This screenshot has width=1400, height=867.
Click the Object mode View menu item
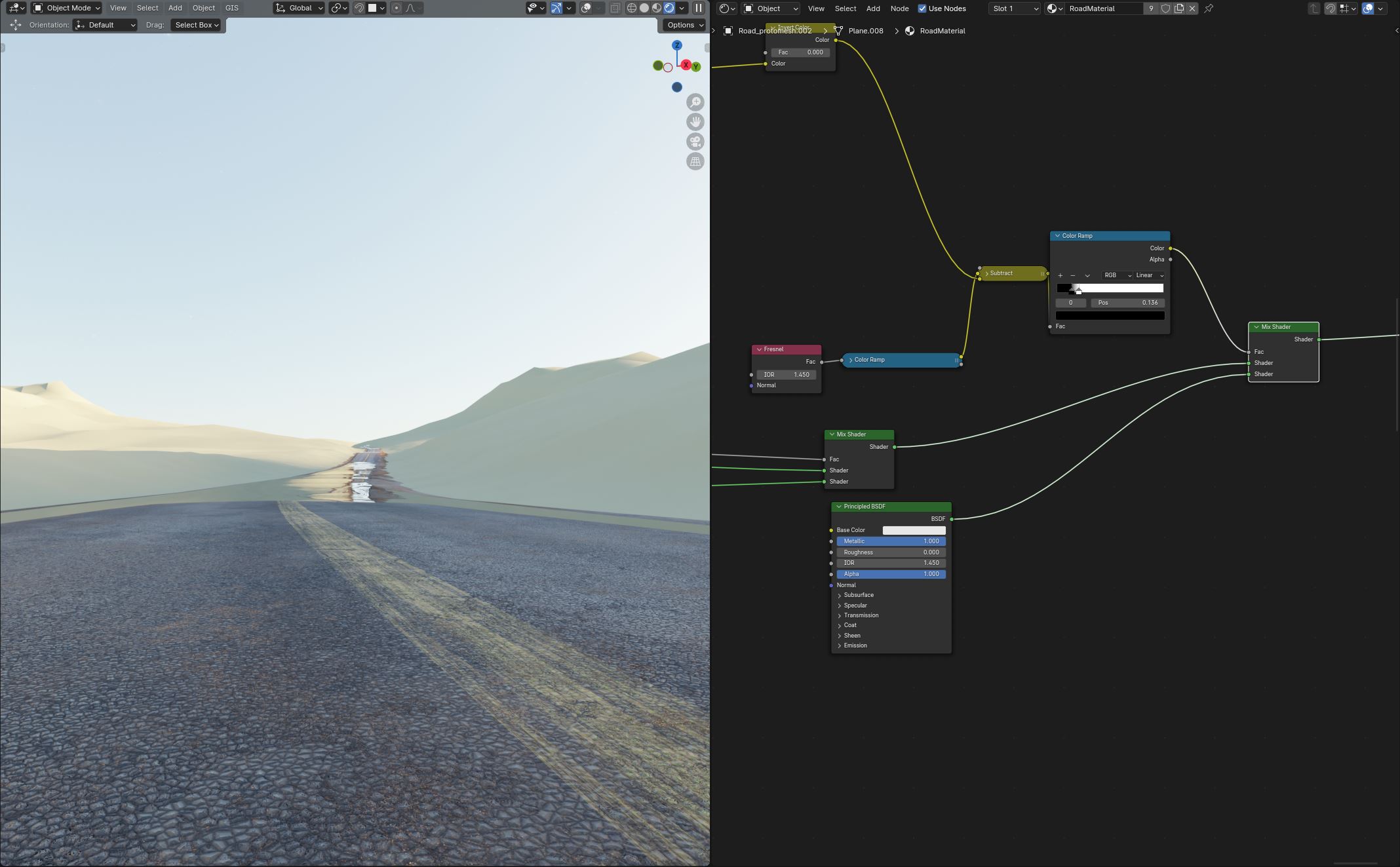click(x=117, y=8)
